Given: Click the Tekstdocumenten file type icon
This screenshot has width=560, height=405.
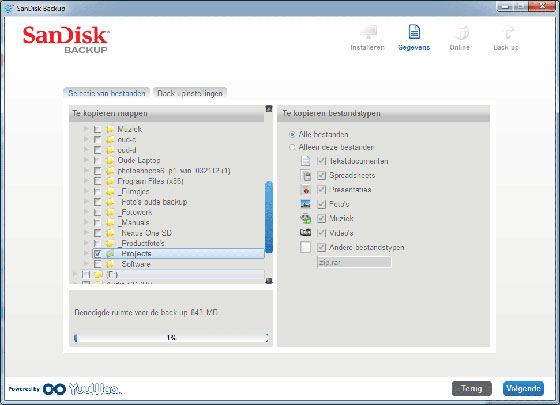Looking at the screenshot, I should (x=305, y=161).
